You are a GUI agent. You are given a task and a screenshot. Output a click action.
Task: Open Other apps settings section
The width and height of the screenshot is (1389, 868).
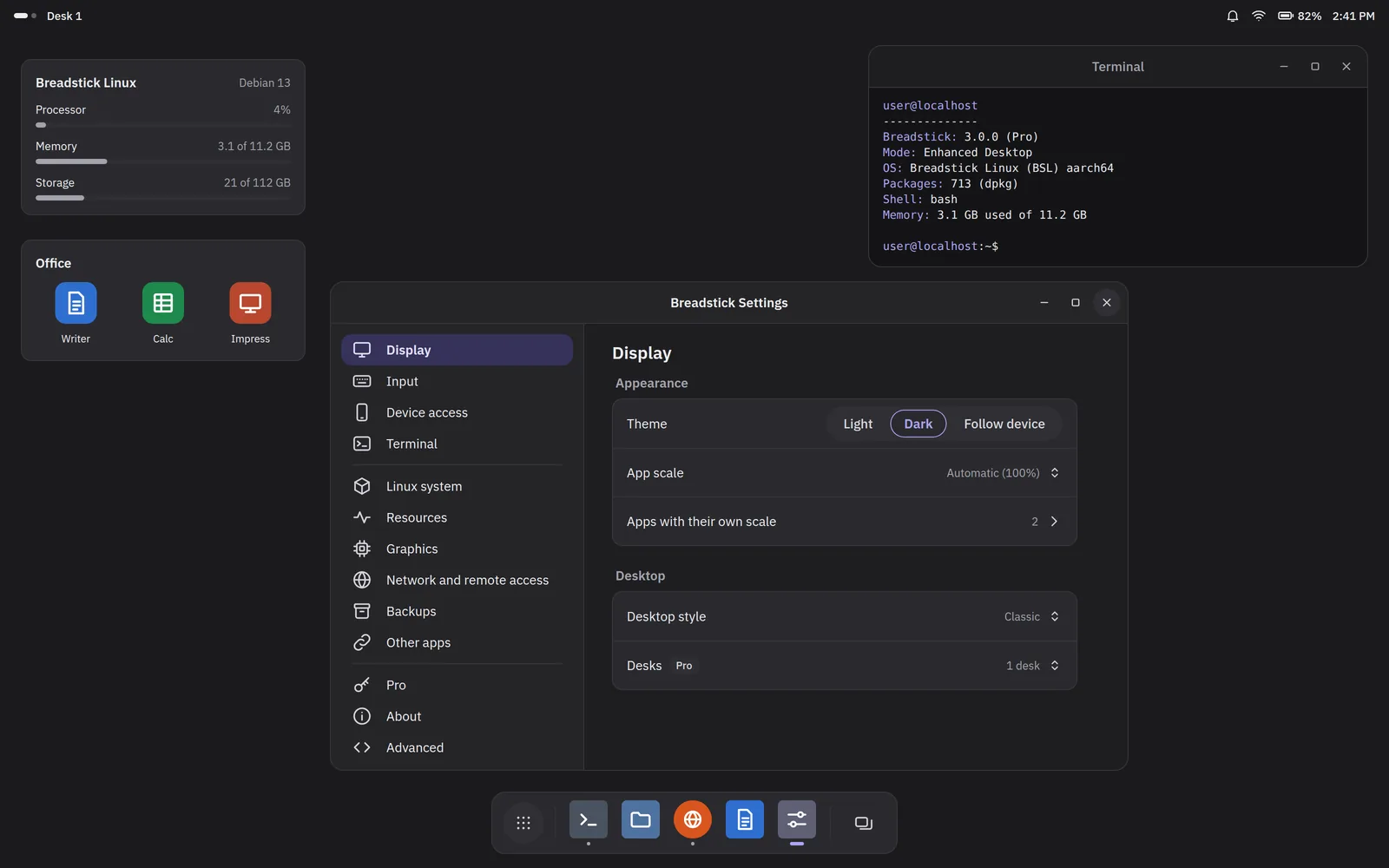tap(458, 642)
